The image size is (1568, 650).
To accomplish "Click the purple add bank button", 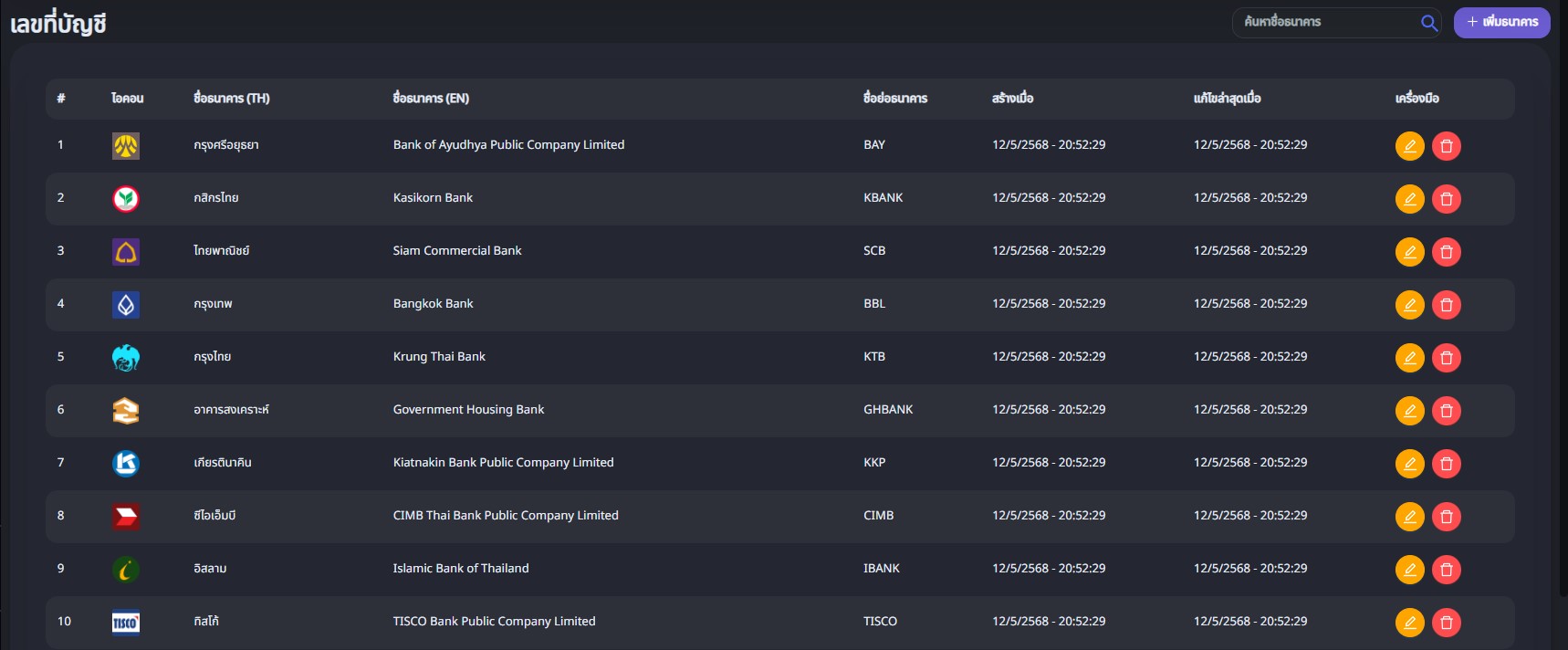I will point(1501,22).
